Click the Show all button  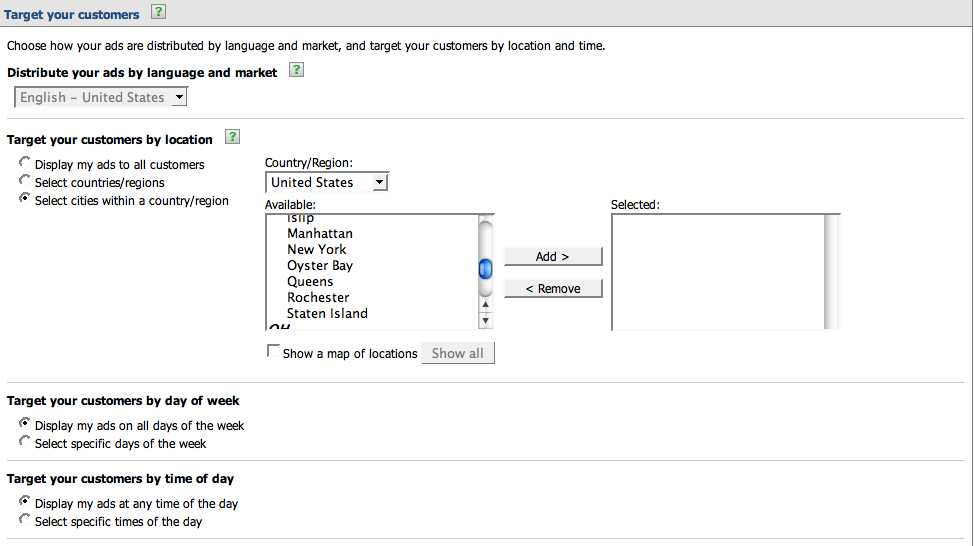pyautogui.click(x=457, y=353)
